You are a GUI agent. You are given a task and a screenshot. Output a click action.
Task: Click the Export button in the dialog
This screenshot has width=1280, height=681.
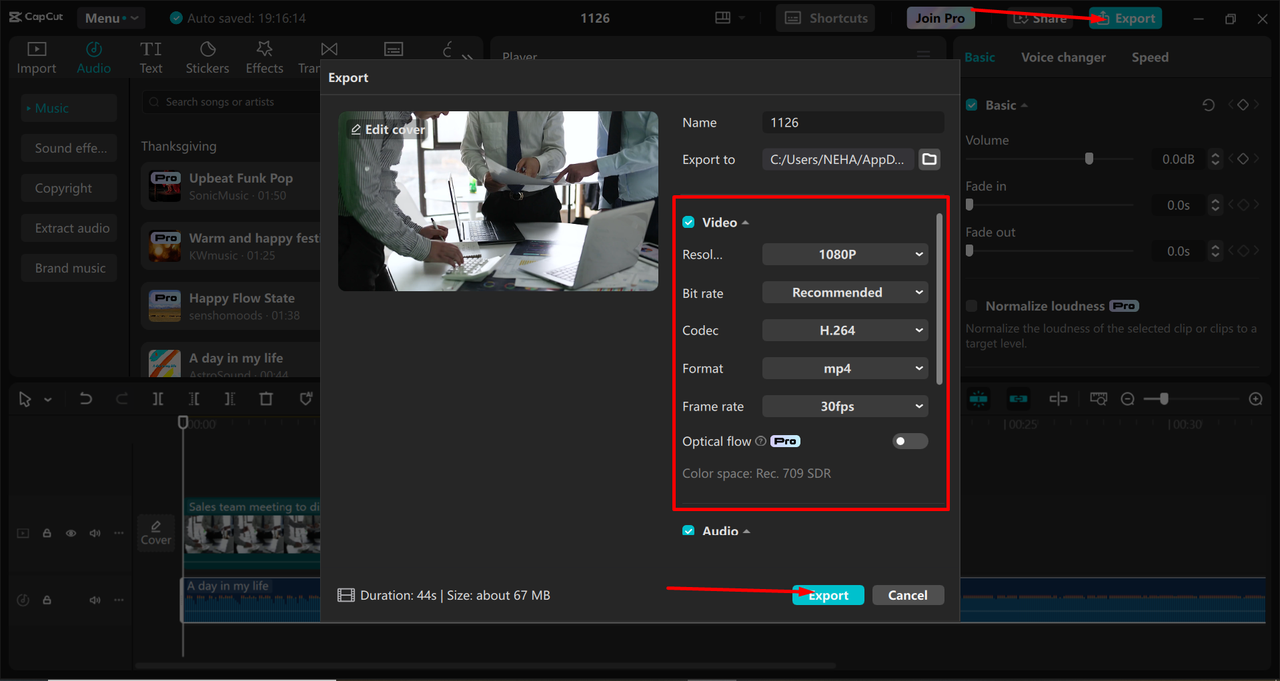828,595
